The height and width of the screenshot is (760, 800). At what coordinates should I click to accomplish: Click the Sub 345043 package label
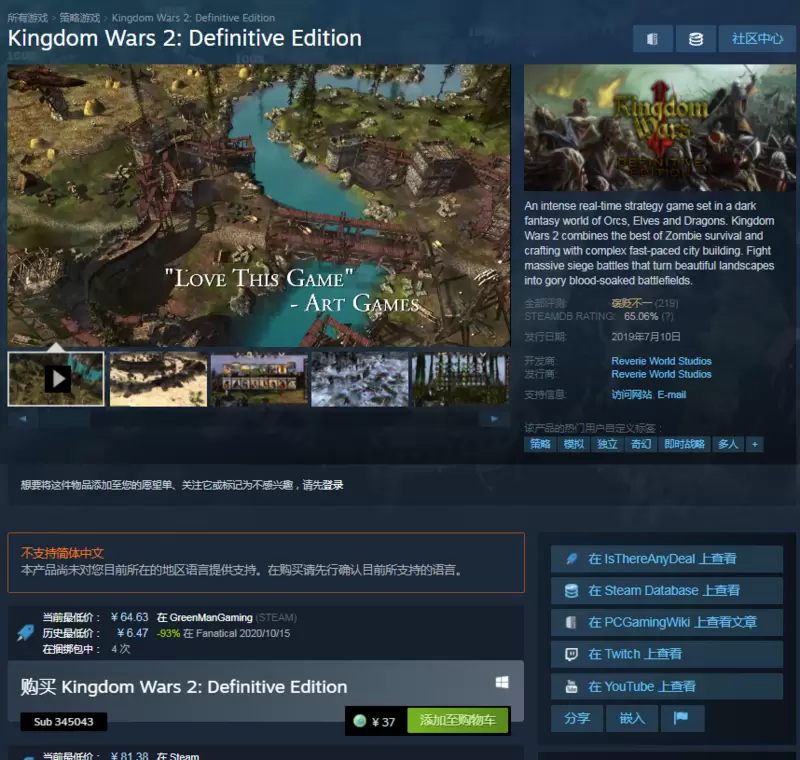pyautogui.click(x=64, y=722)
